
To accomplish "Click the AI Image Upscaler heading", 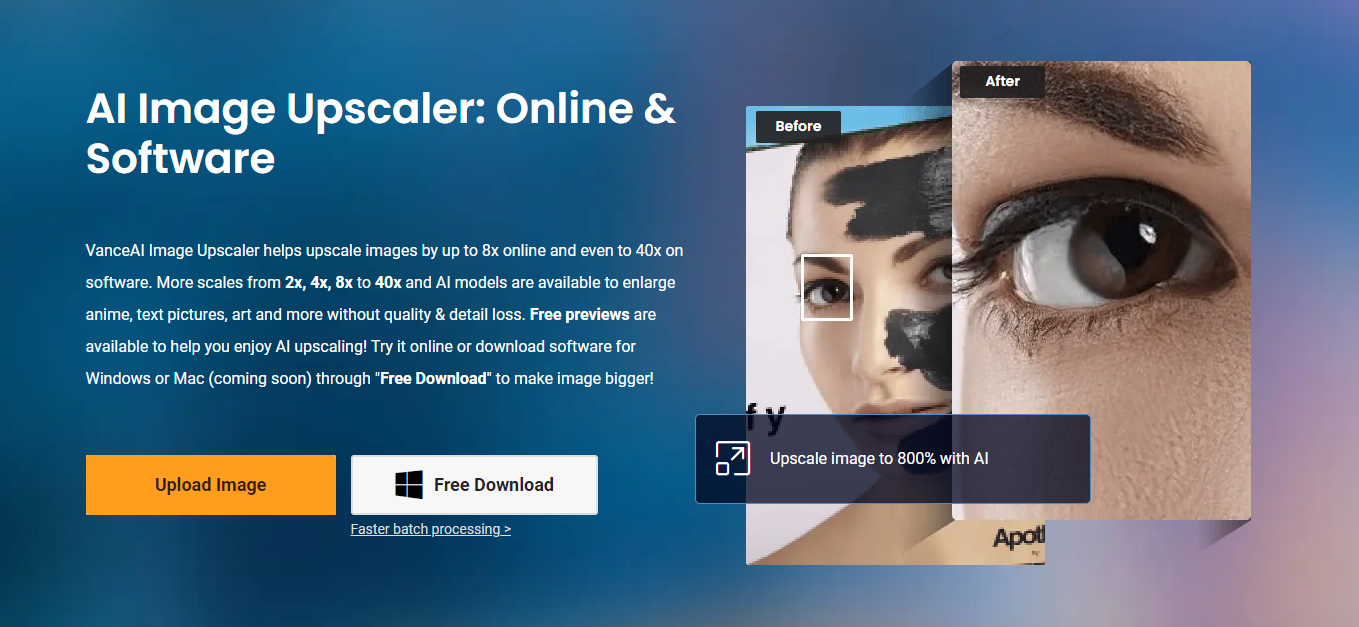I will pos(382,133).
